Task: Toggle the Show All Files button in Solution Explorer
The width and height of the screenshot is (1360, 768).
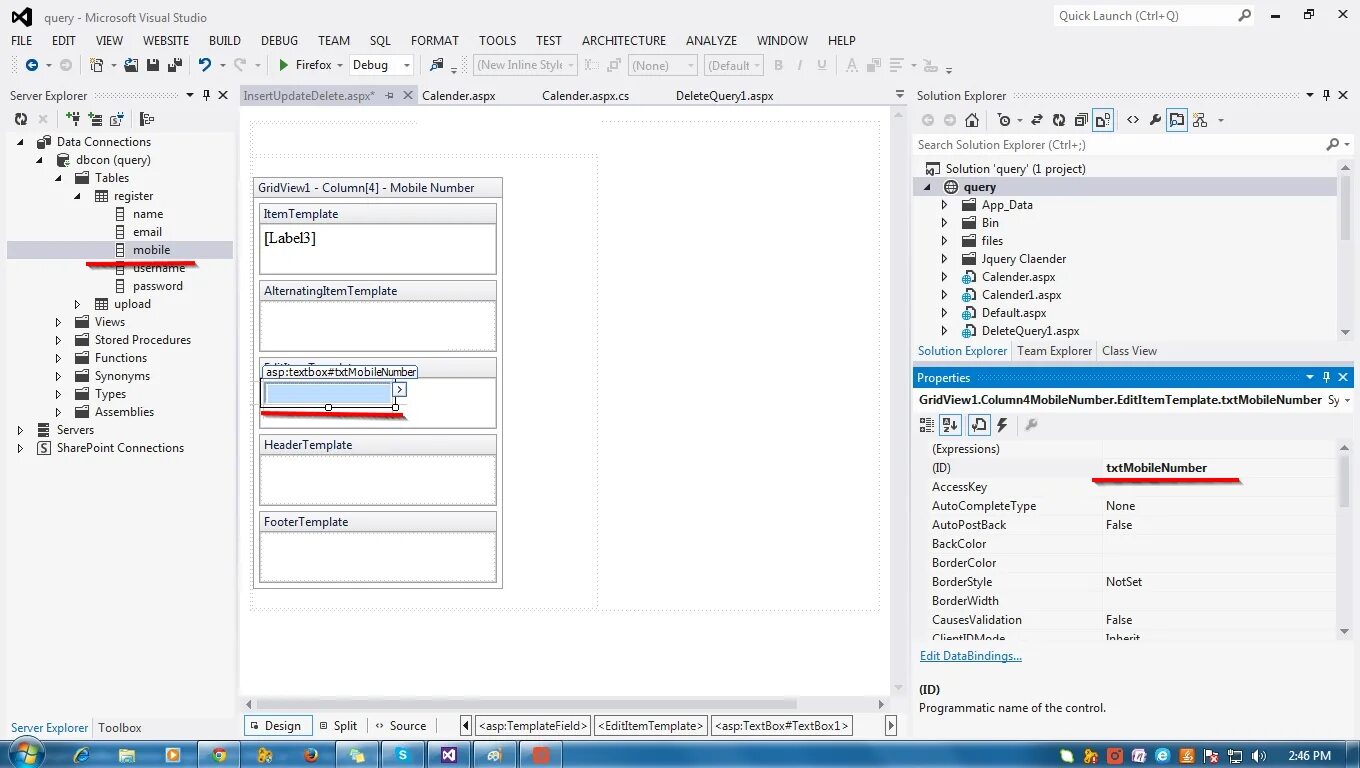Action: [1103, 120]
